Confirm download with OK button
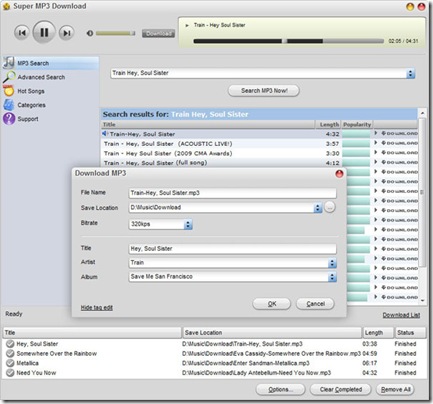Image resolution: width=433 pixels, height=404 pixels. (x=272, y=304)
